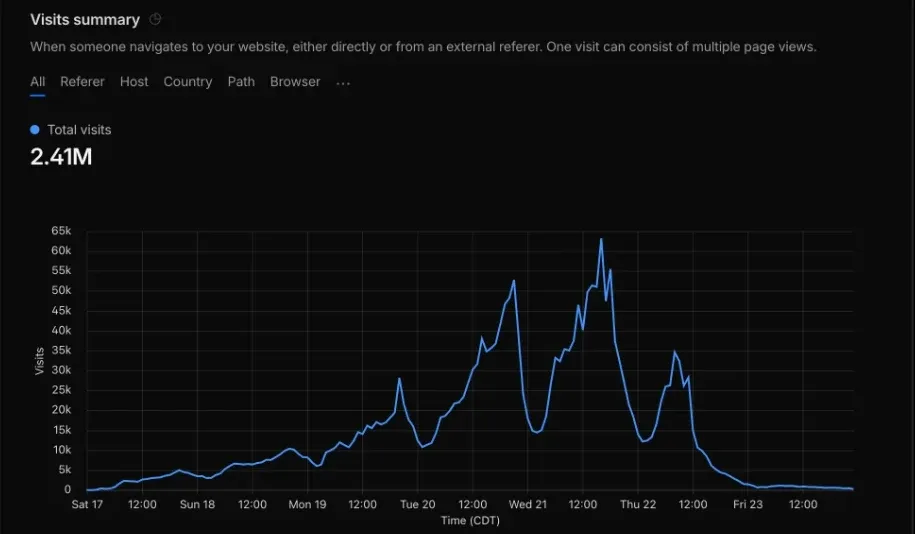The image size is (915, 534).
Task: Click the highest peak of the visits line
Action: [x=601, y=239]
